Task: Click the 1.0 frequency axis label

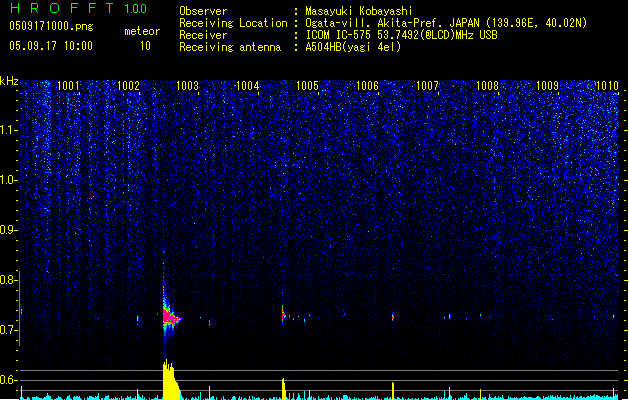Action: click(x=8, y=180)
